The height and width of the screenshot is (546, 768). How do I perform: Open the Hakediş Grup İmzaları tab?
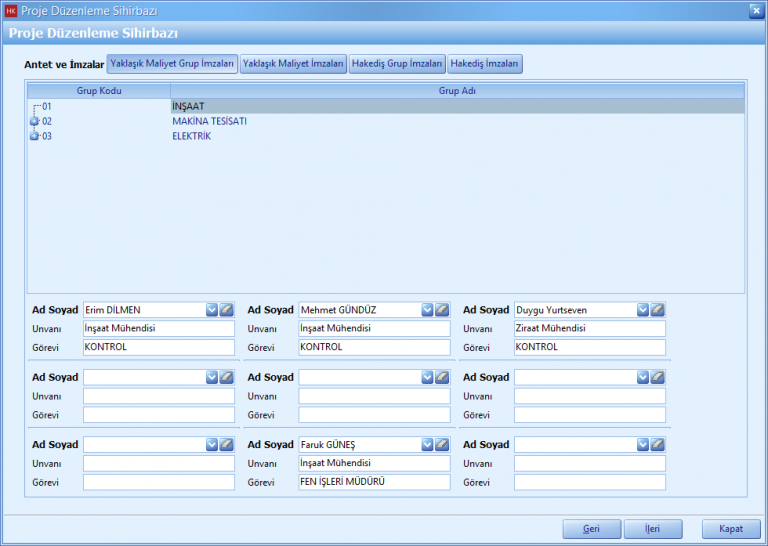click(397, 64)
